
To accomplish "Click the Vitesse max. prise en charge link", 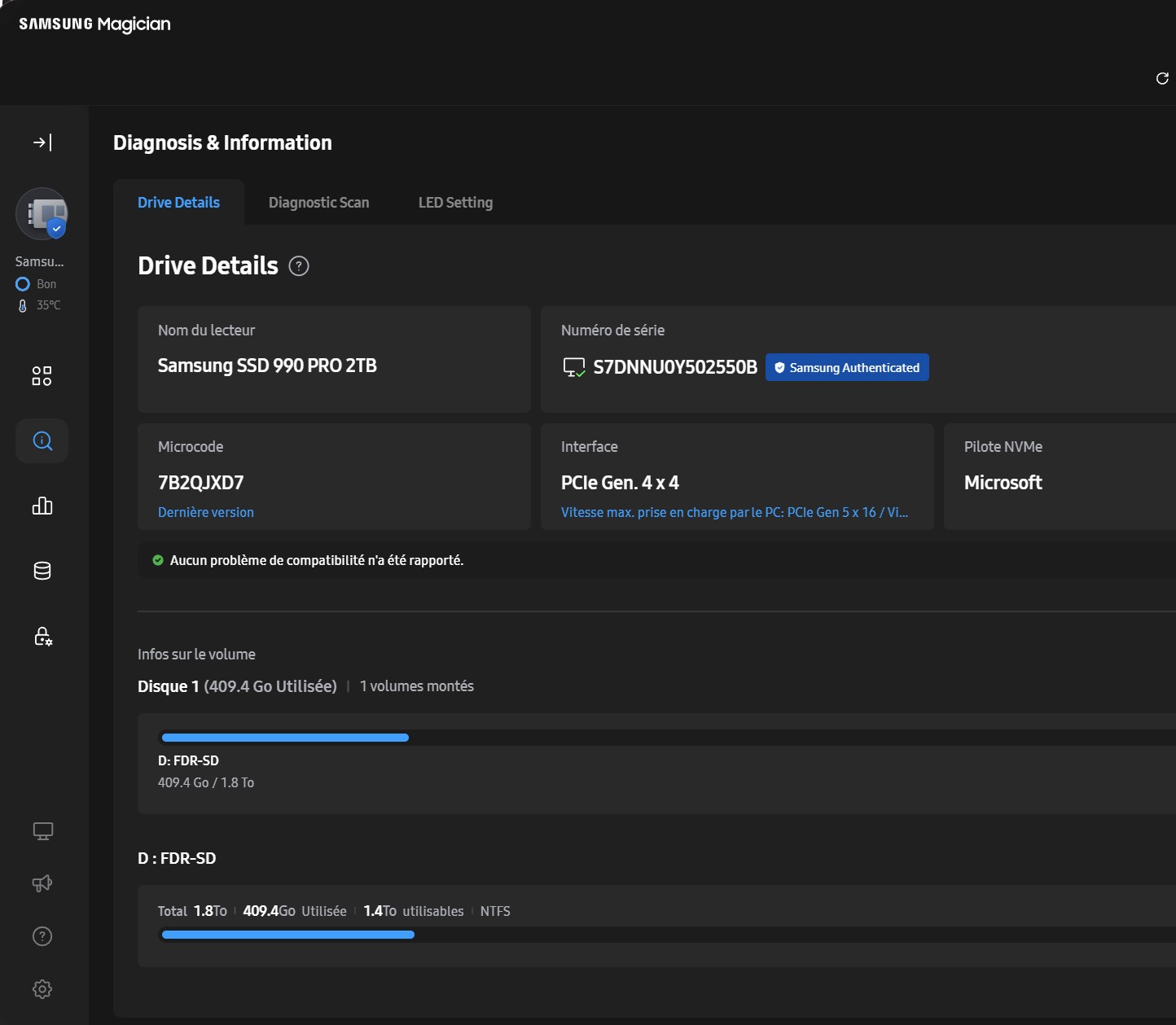I will [x=734, y=512].
